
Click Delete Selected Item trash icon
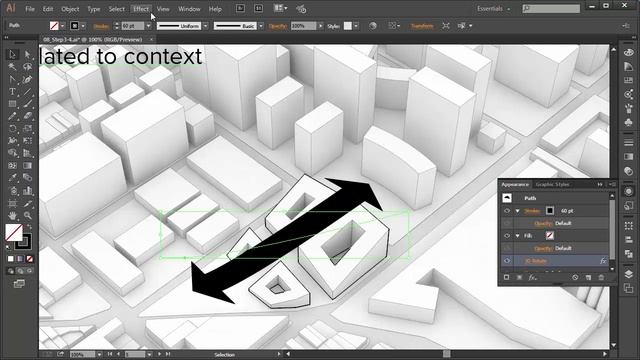click(601, 278)
